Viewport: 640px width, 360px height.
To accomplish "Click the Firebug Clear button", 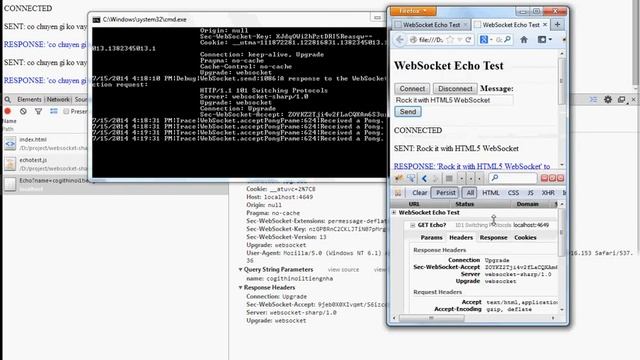I will (x=419, y=193).
